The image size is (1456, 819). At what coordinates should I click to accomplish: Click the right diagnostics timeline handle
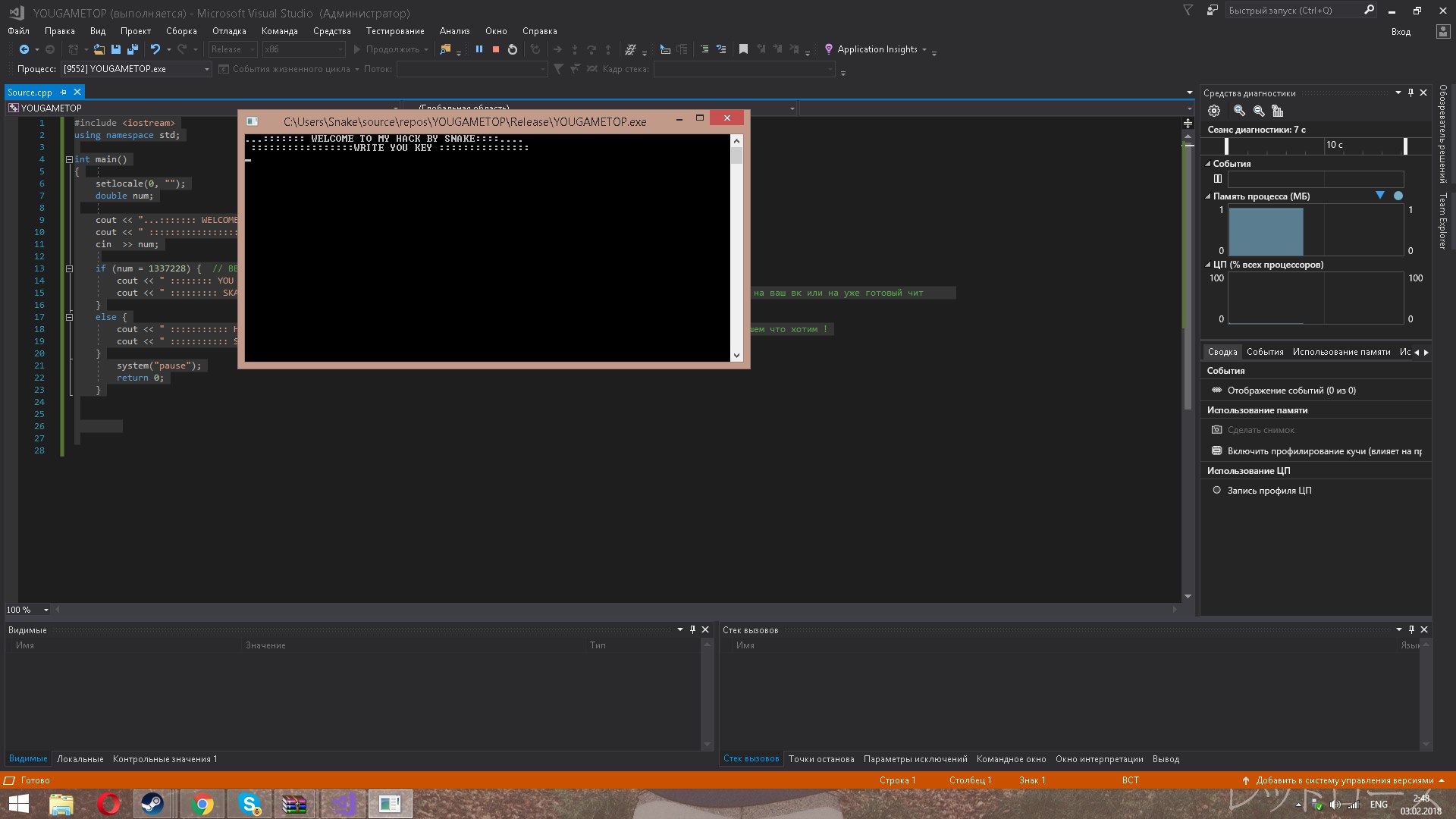tap(1405, 146)
